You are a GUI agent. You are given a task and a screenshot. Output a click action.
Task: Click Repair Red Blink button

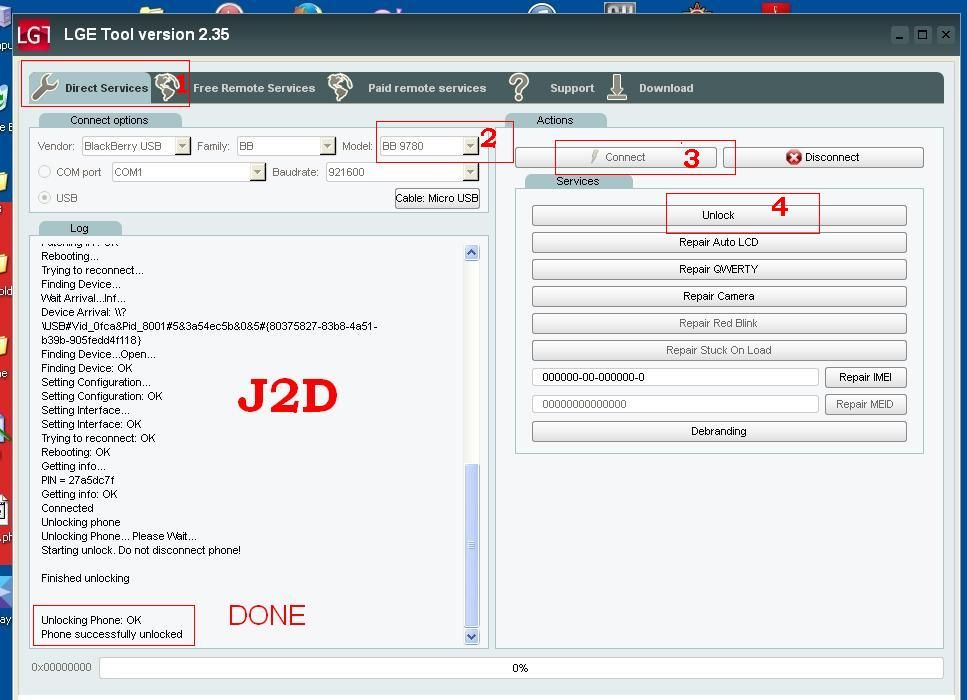[x=719, y=323]
